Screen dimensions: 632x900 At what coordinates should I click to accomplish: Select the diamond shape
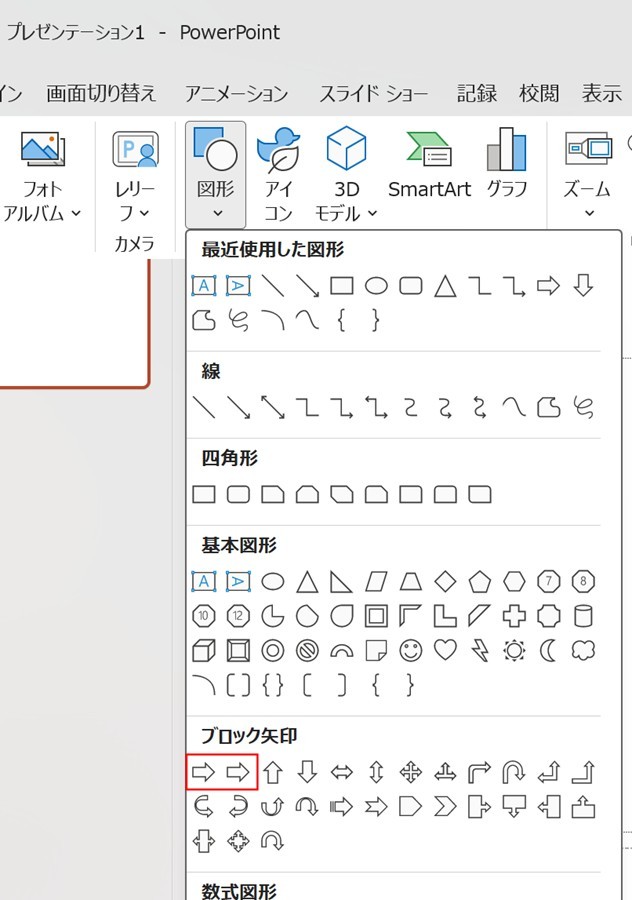click(445, 582)
